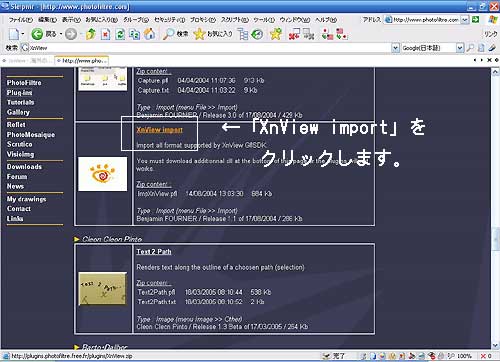Open the Text 2 Path plugin link
The height and width of the screenshot is (362, 500).
click(x=154, y=252)
